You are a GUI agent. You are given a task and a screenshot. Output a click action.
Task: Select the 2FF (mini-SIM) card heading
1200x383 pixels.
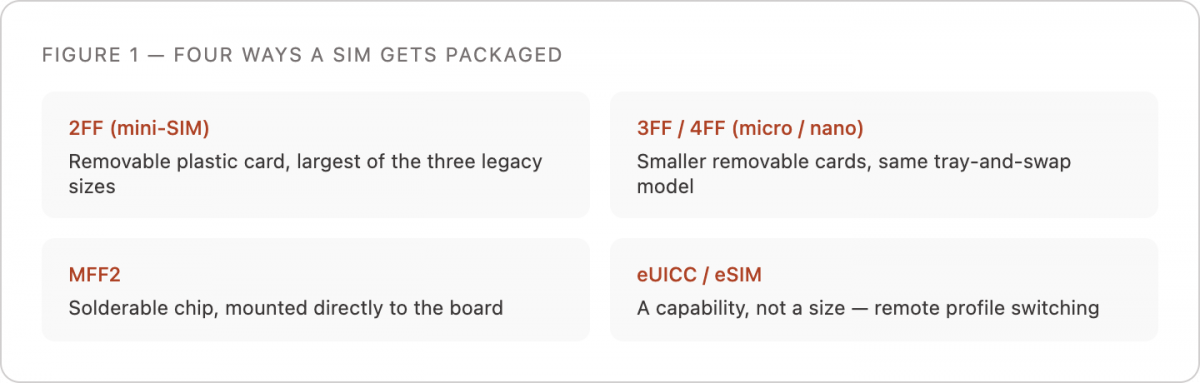click(139, 128)
